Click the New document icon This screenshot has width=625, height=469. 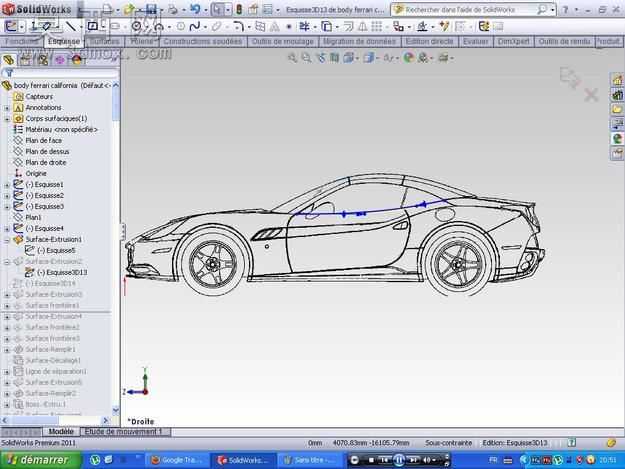pos(107,9)
